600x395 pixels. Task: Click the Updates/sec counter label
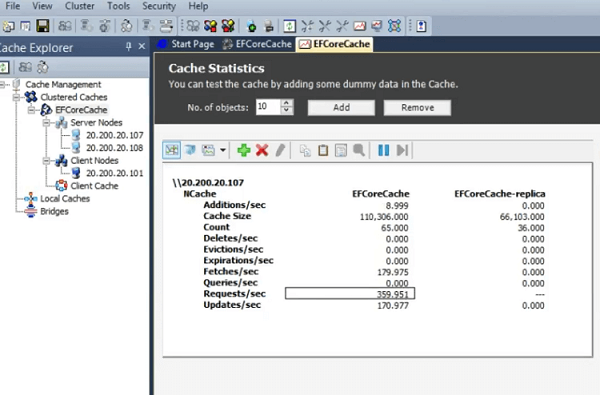[x=232, y=305]
